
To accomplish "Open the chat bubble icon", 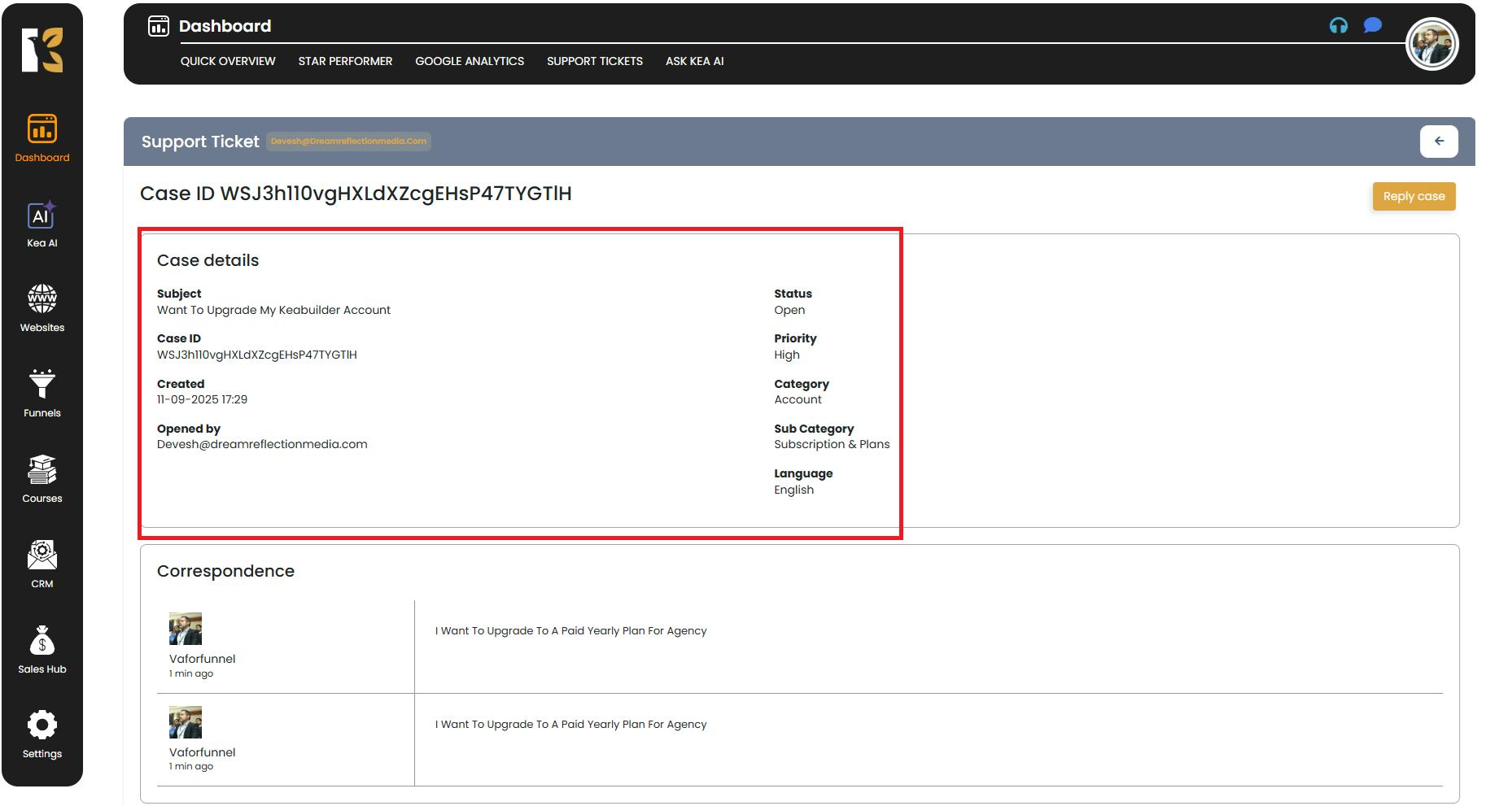I will coord(1373,25).
